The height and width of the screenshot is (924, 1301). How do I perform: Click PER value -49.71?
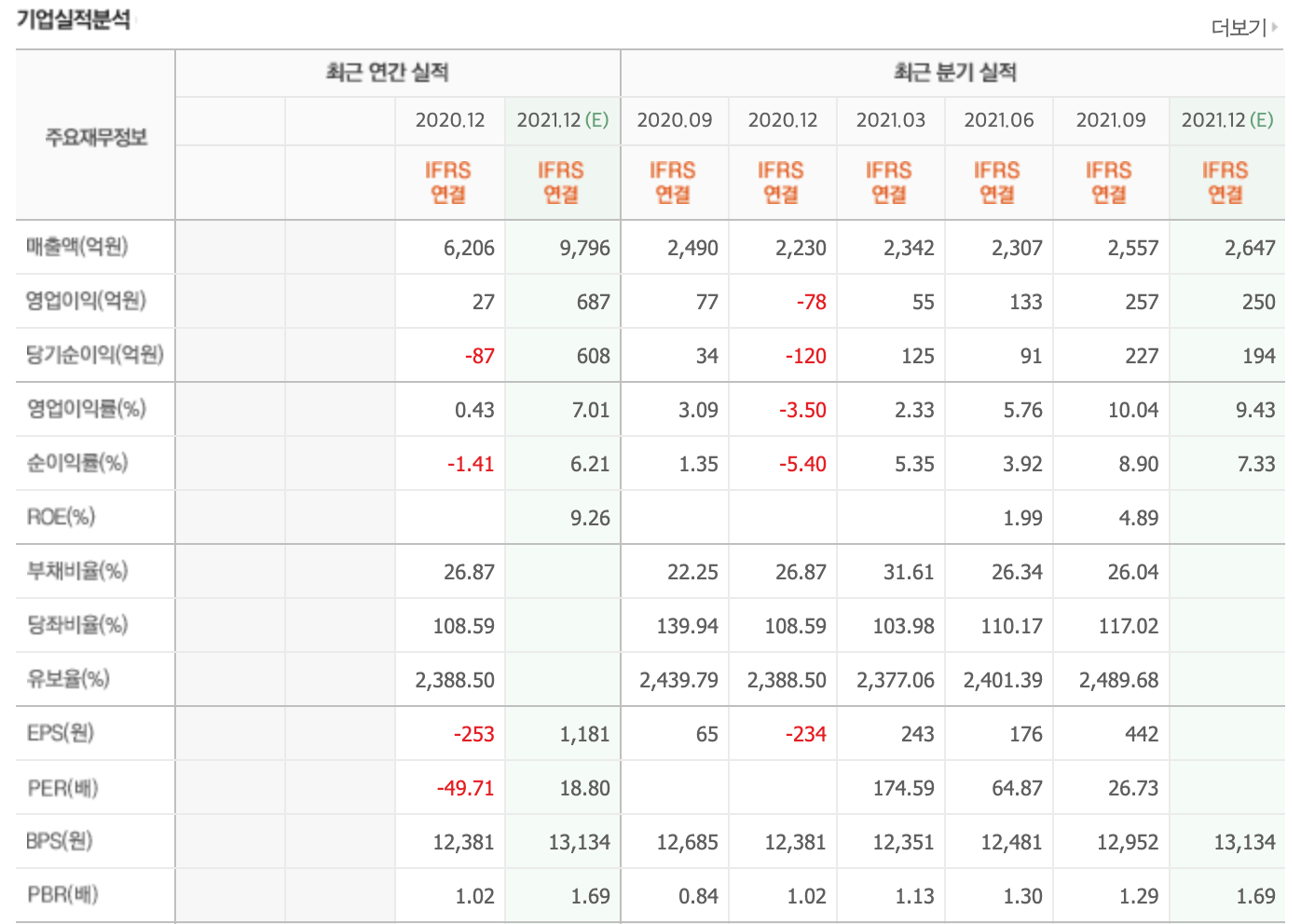click(465, 789)
